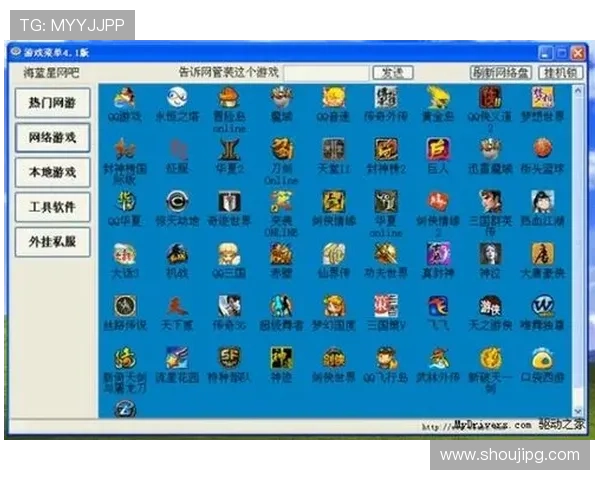Open the 魔域 game icon

[x=281, y=98]
